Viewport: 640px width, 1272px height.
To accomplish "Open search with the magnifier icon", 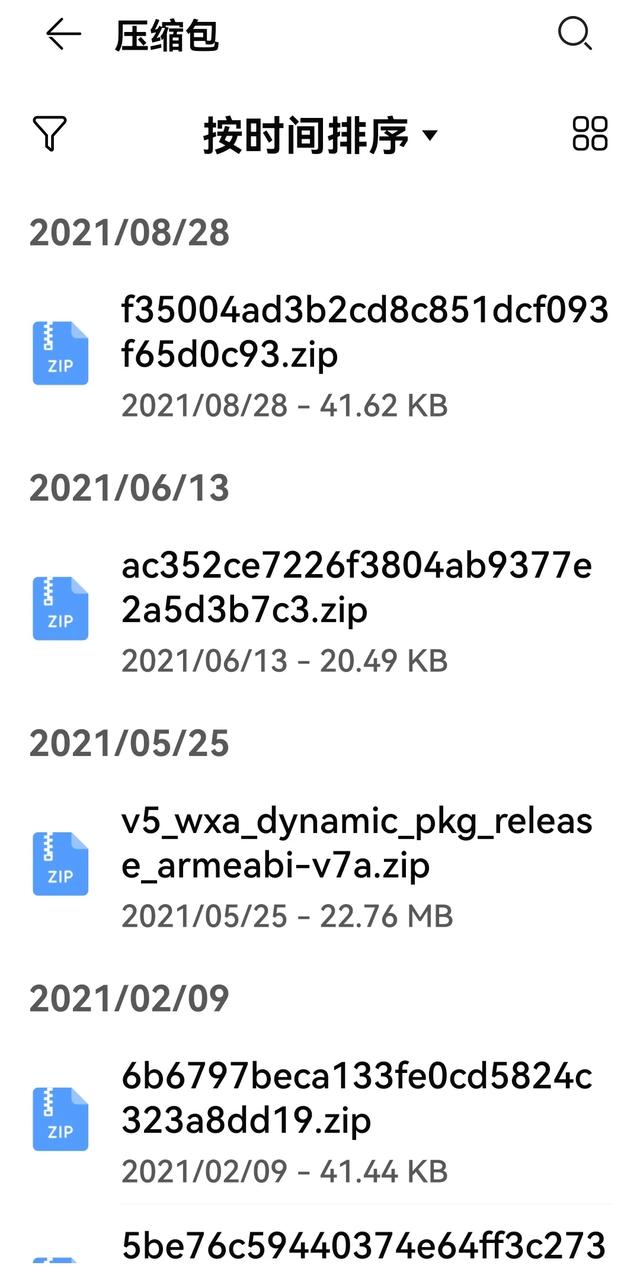I will [575, 35].
